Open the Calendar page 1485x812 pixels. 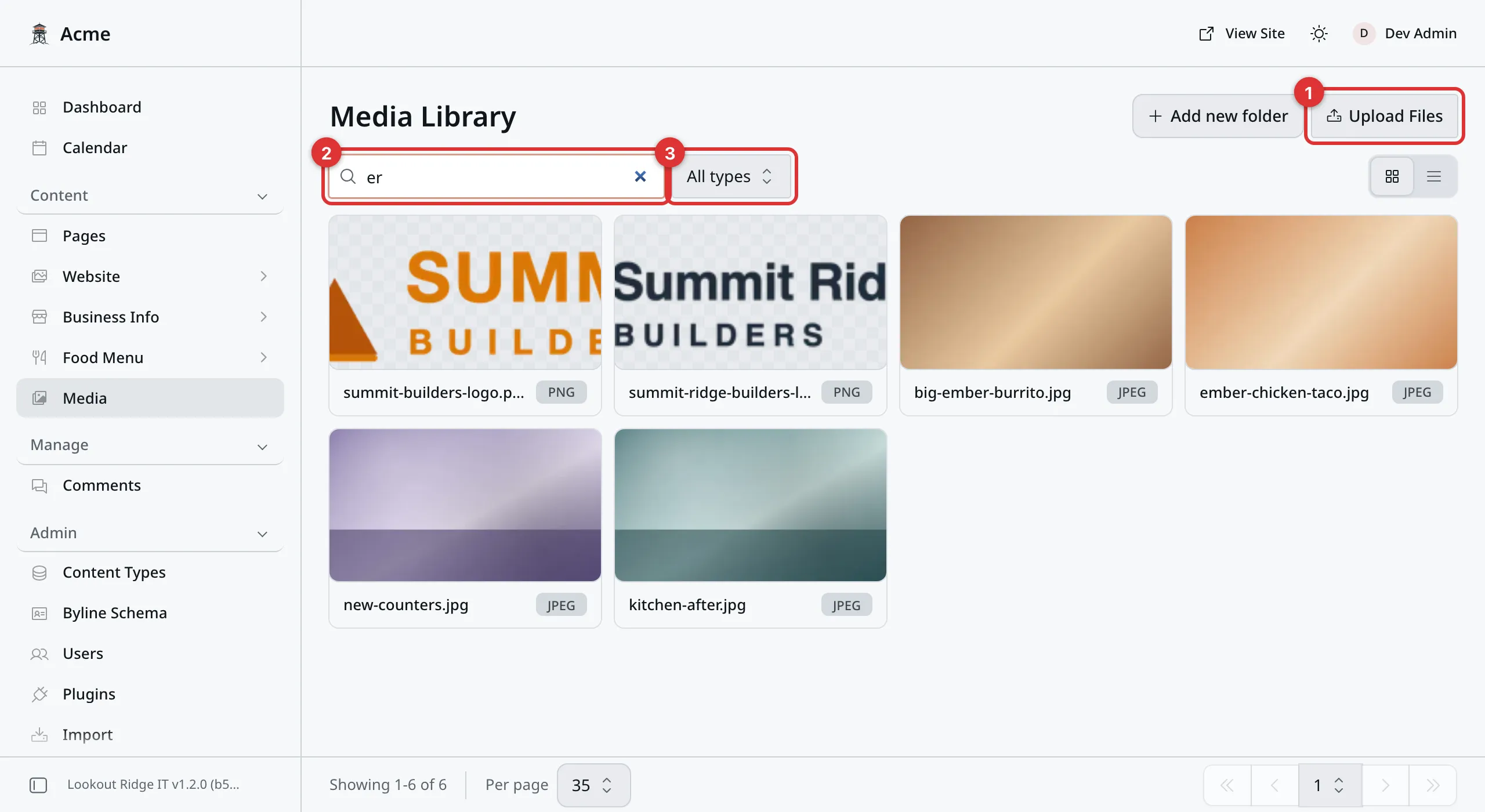pos(150,148)
